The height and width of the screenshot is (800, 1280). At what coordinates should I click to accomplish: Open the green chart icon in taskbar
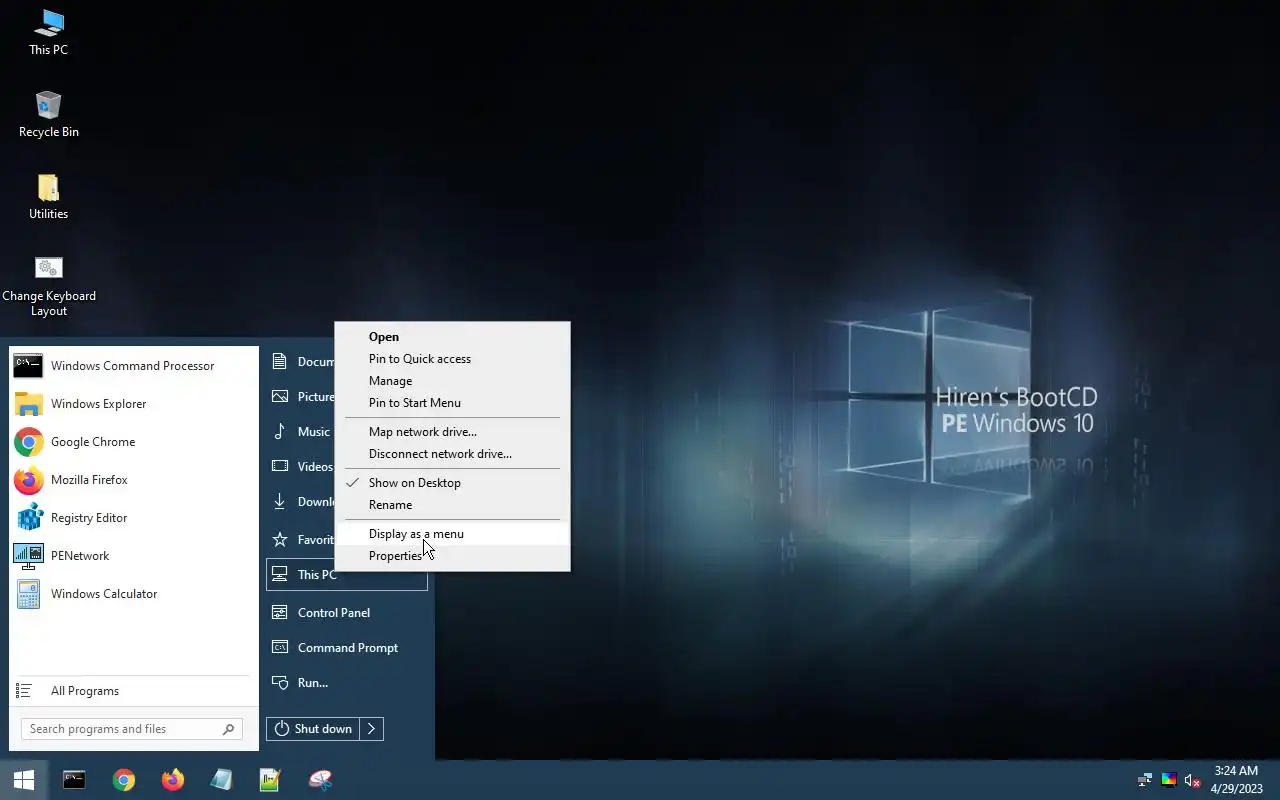(270, 780)
